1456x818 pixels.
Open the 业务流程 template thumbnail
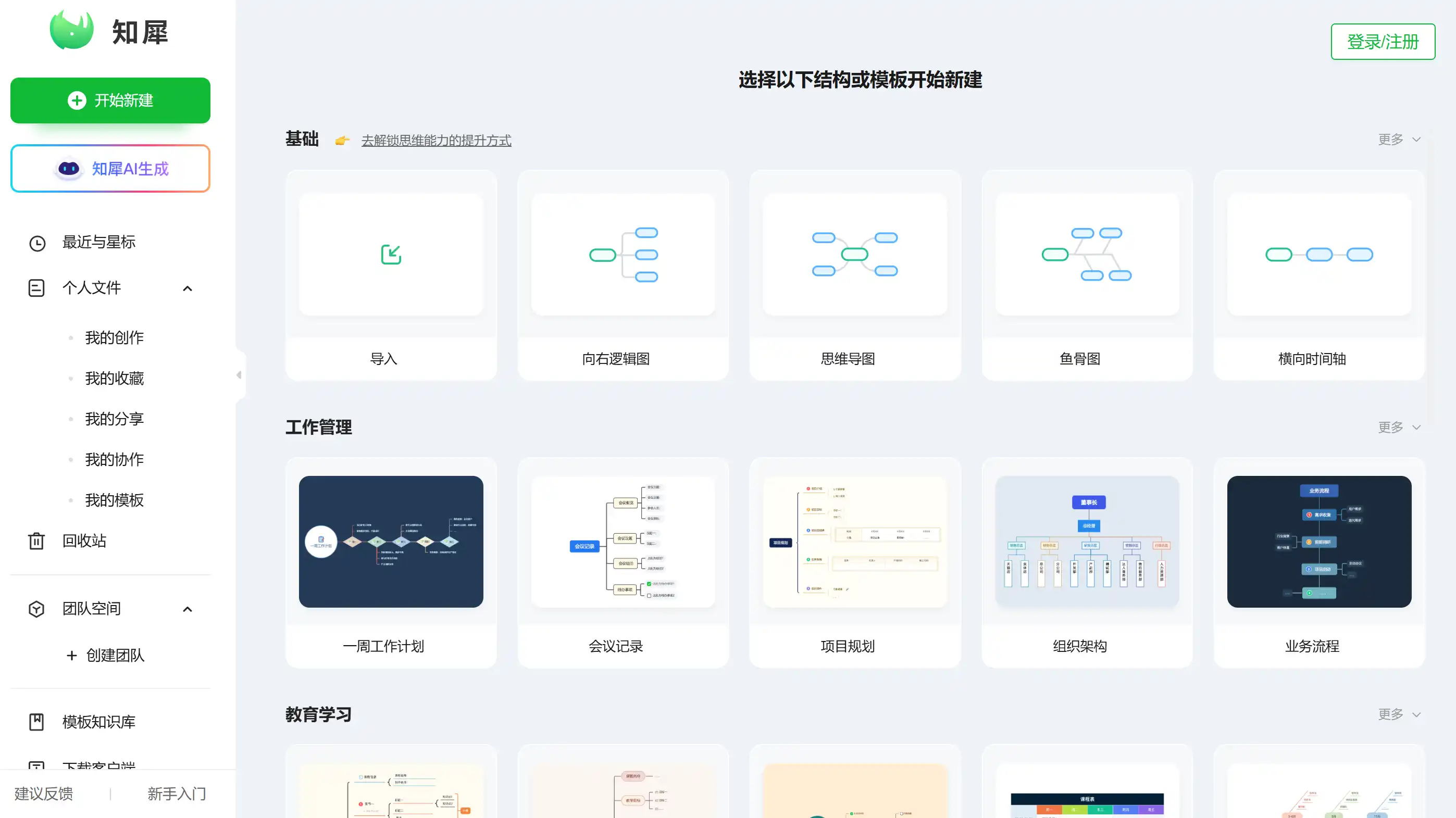pyautogui.click(x=1319, y=542)
